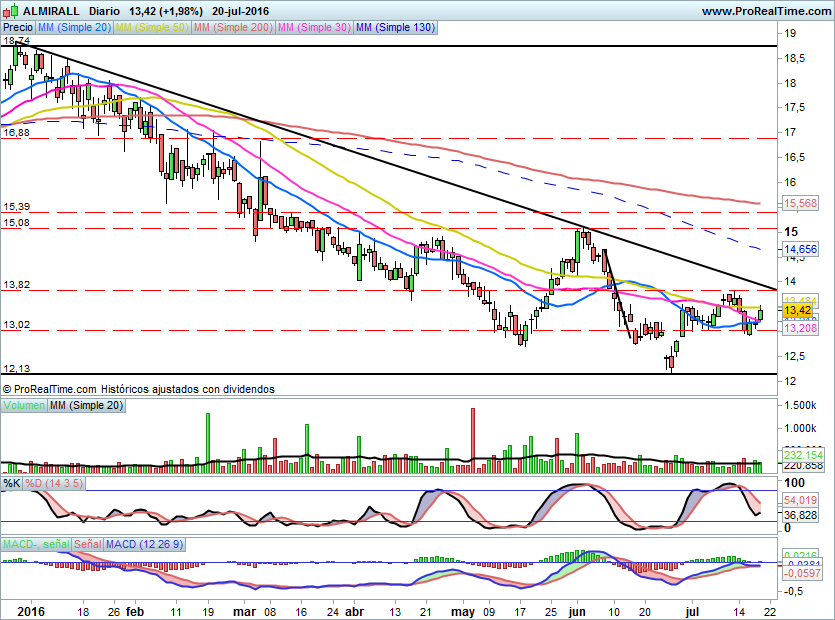835x620 pixels.
Task: Click the -0,0597 MACD signal value tag
Action: pos(801,573)
